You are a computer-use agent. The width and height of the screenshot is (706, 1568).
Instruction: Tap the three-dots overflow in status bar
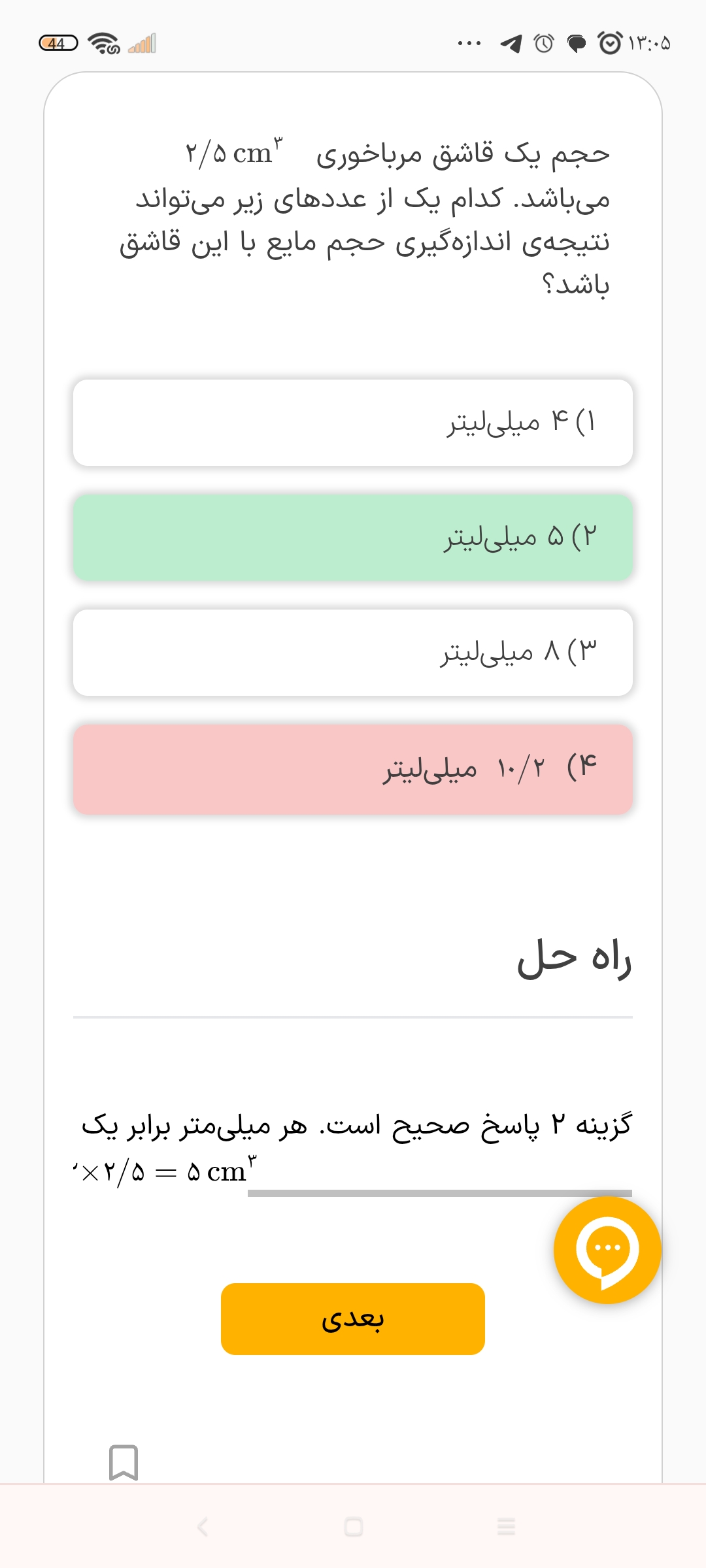(x=469, y=44)
